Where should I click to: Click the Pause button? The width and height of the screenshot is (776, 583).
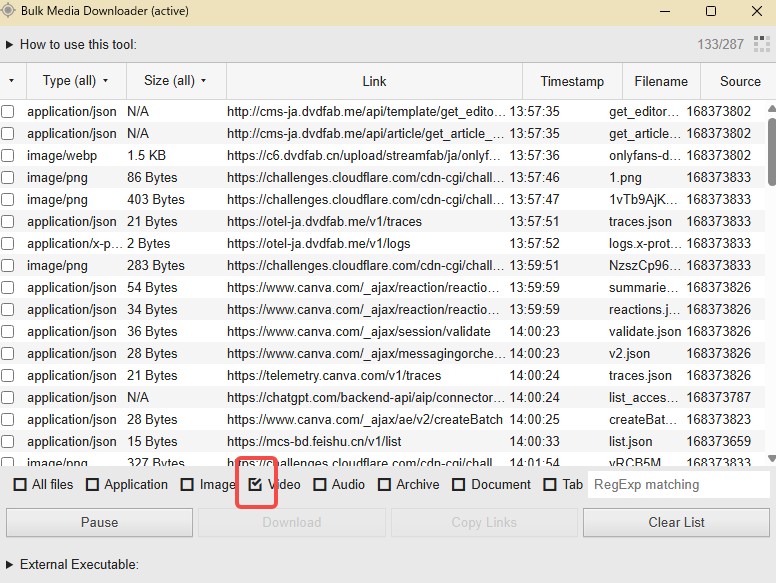(99, 523)
